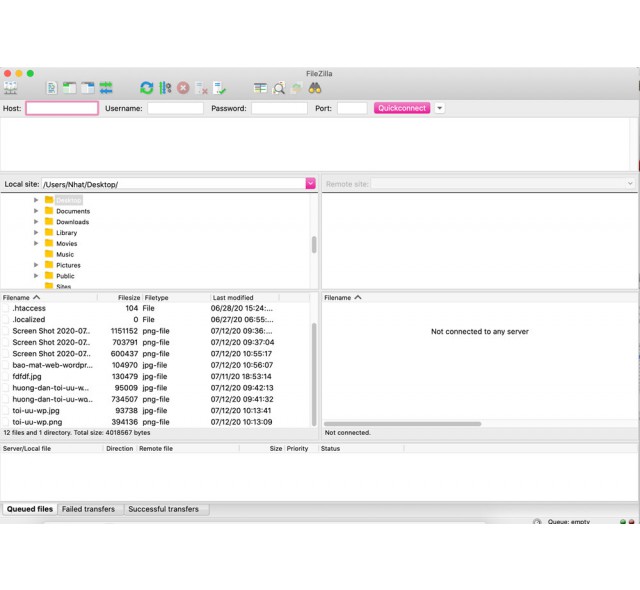This screenshot has width=640, height=590.
Task: Click the Host input field
Action: click(x=62, y=109)
